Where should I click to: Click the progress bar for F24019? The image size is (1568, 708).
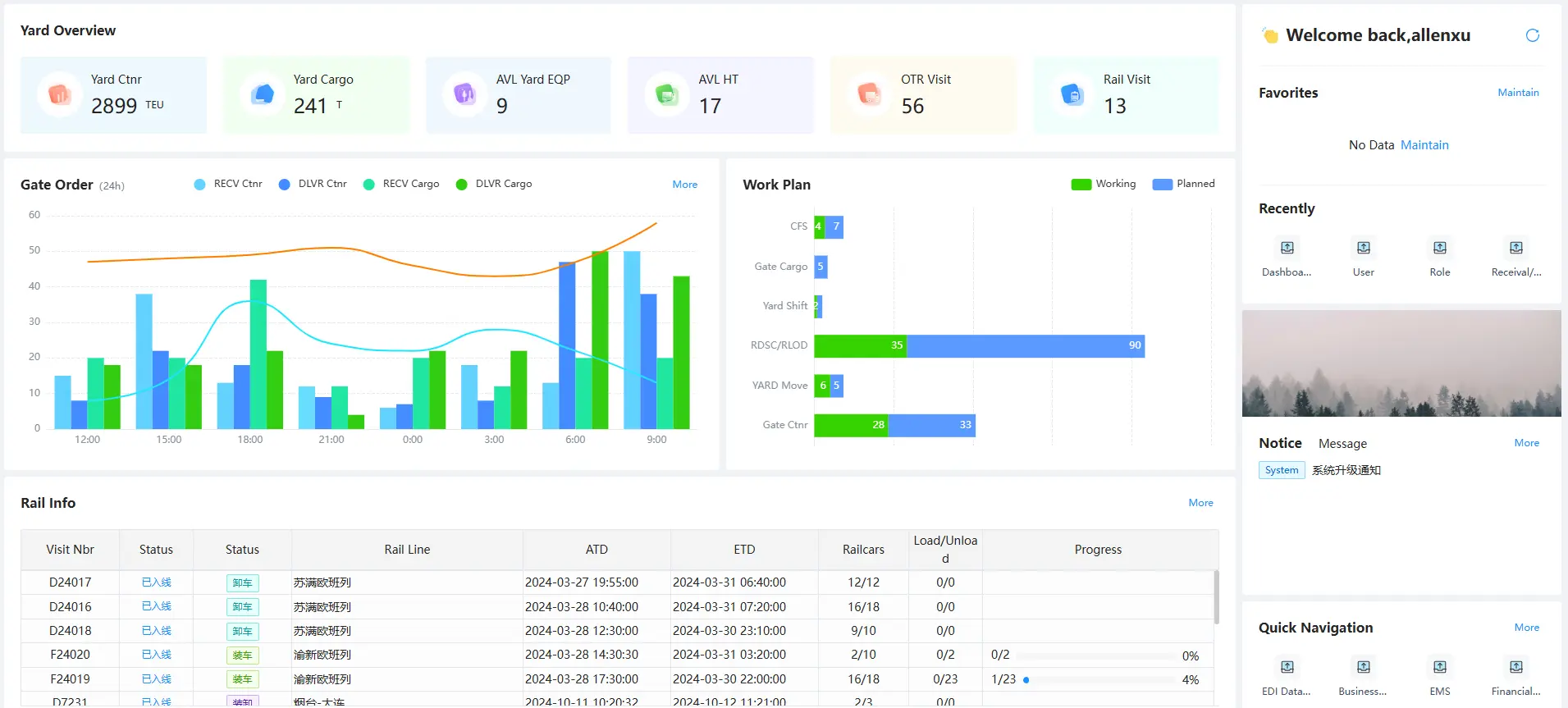pos(1099,679)
